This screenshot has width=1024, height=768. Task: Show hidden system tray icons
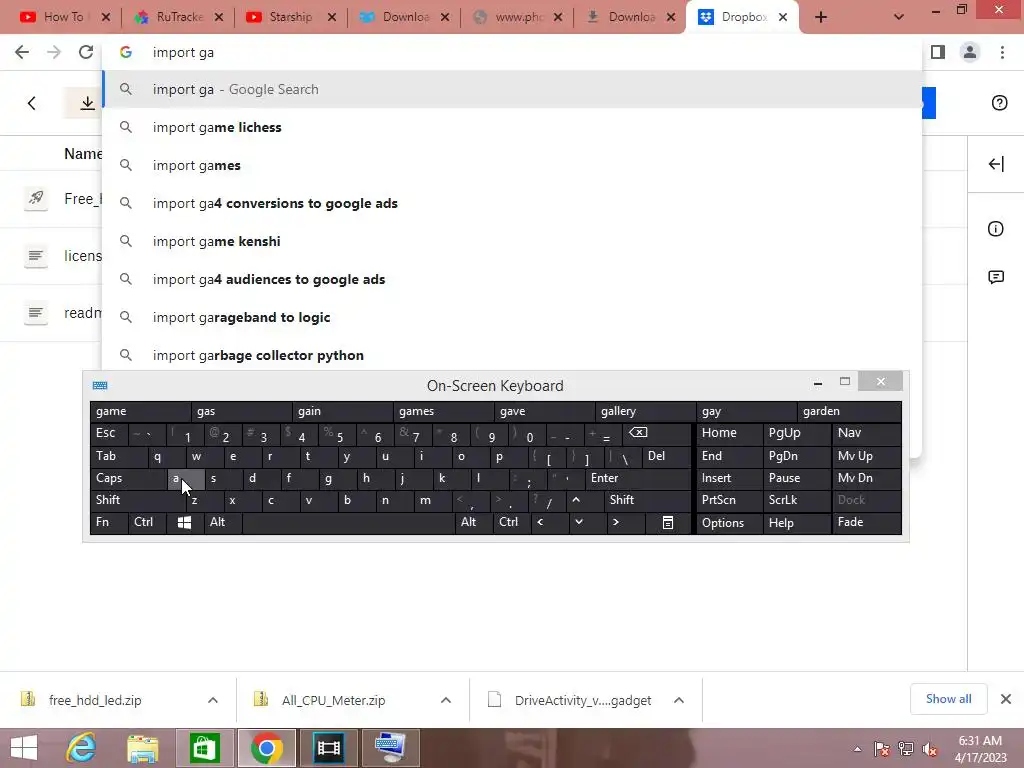click(x=857, y=749)
